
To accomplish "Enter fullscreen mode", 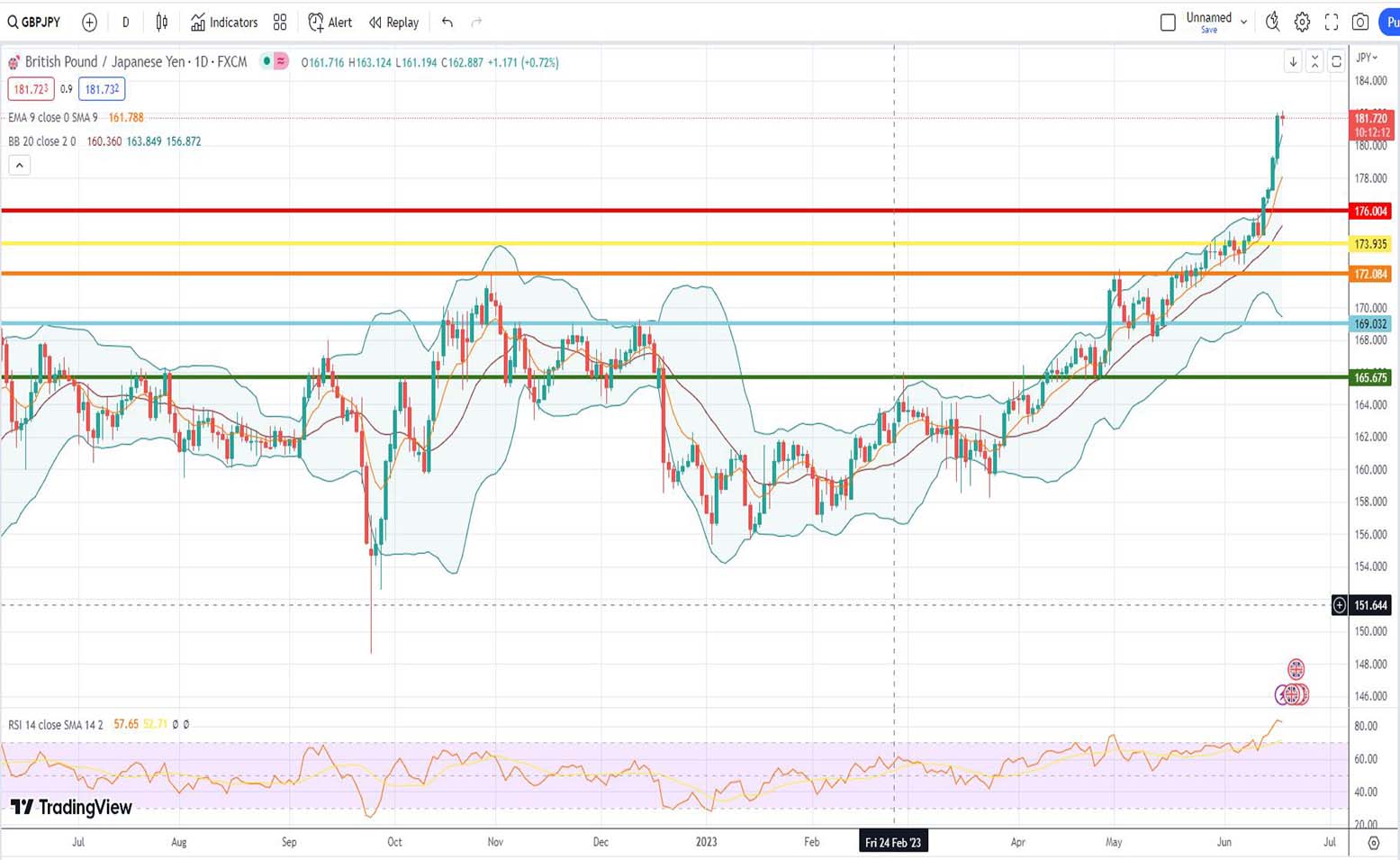I will [1332, 23].
